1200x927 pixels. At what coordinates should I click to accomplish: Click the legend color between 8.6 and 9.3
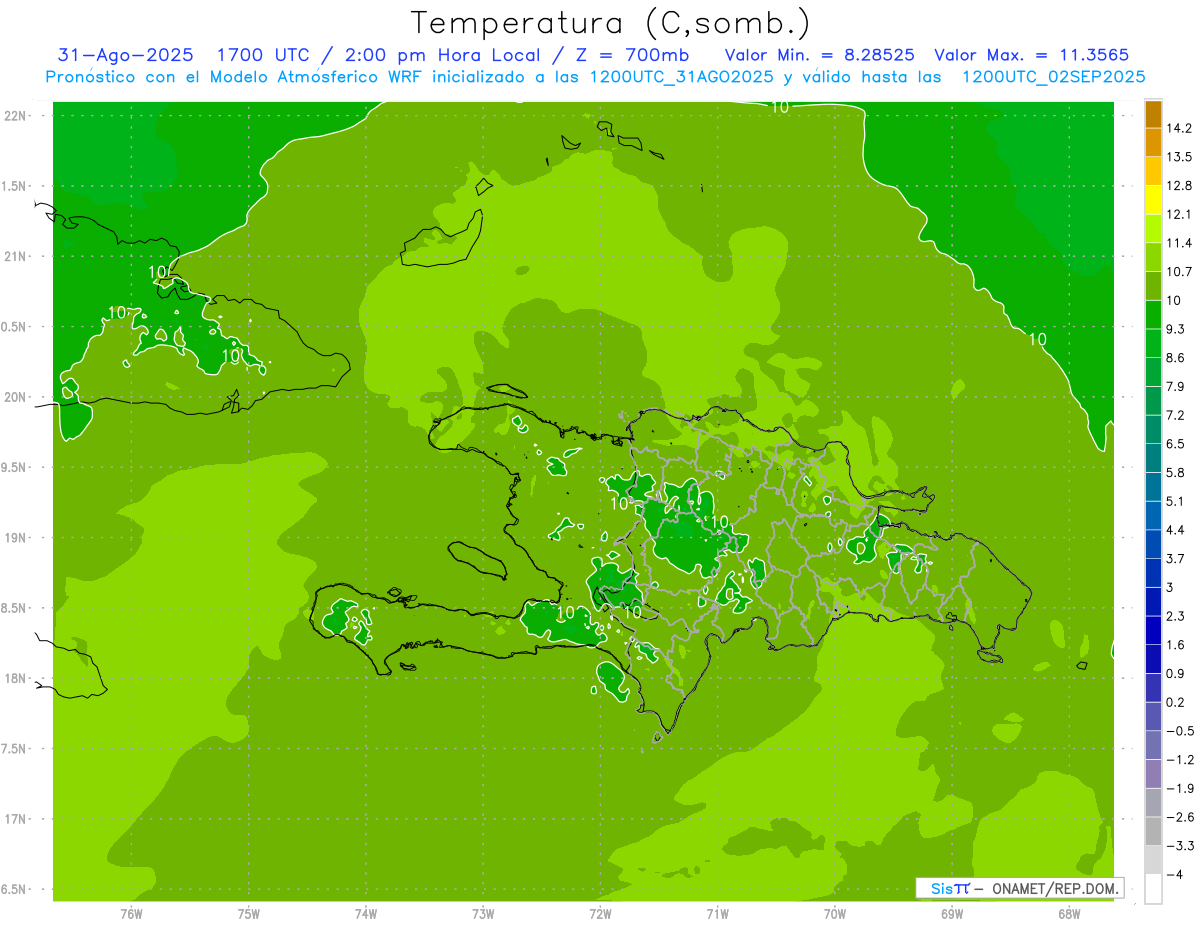pyautogui.click(x=1153, y=344)
